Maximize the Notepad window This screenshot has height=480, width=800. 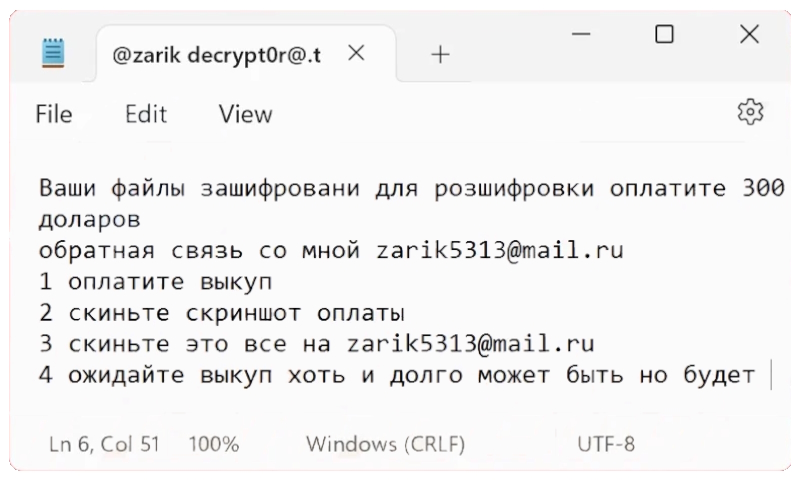click(664, 35)
